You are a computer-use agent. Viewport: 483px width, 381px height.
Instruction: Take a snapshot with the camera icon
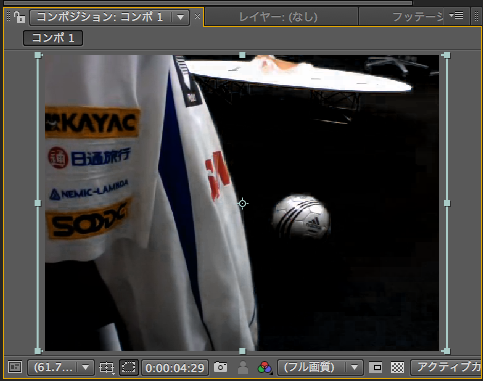[x=220, y=367]
